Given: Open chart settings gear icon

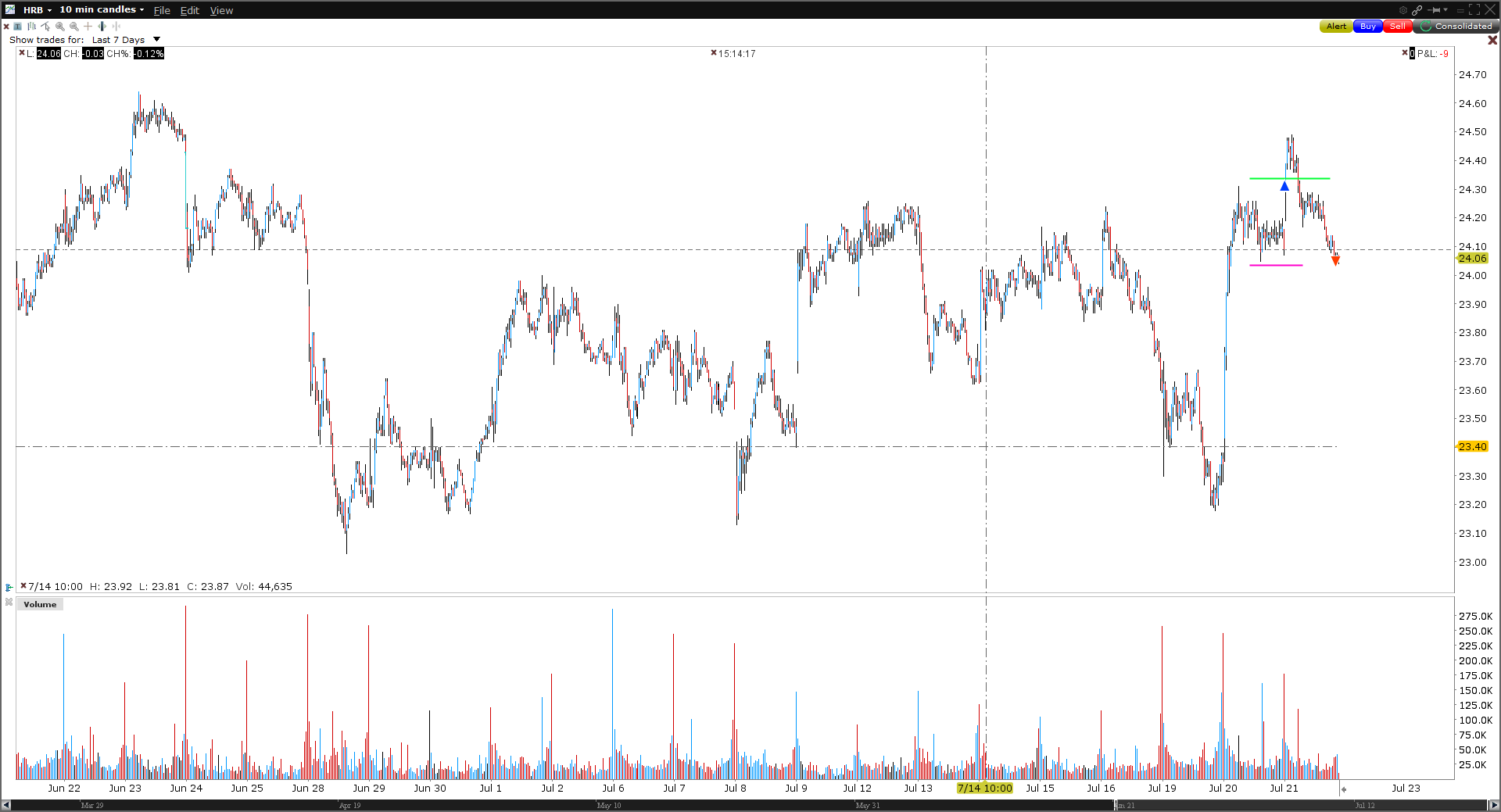Looking at the screenshot, I should point(1403,10).
